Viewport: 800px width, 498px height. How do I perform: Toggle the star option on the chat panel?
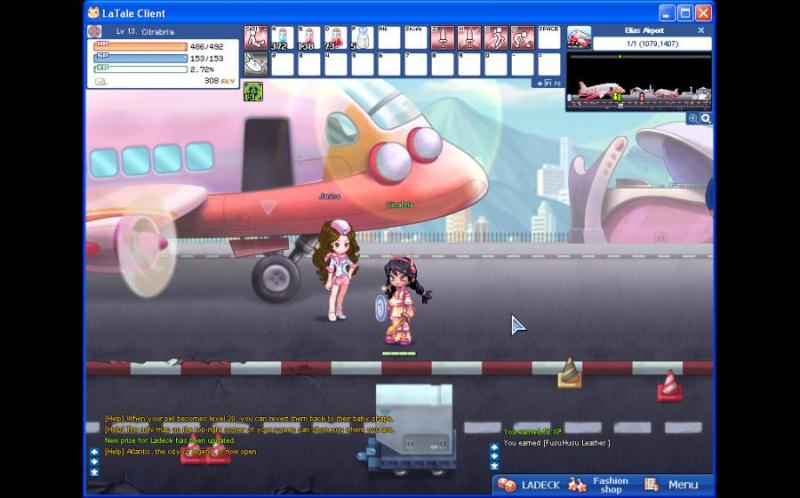pyautogui.click(x=94, y=471)
